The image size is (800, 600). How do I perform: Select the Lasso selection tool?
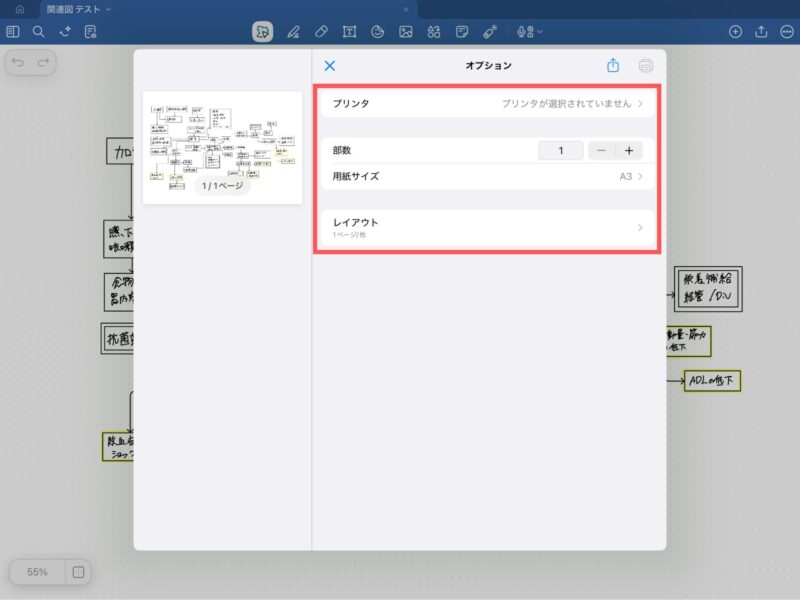pos(262,32)
